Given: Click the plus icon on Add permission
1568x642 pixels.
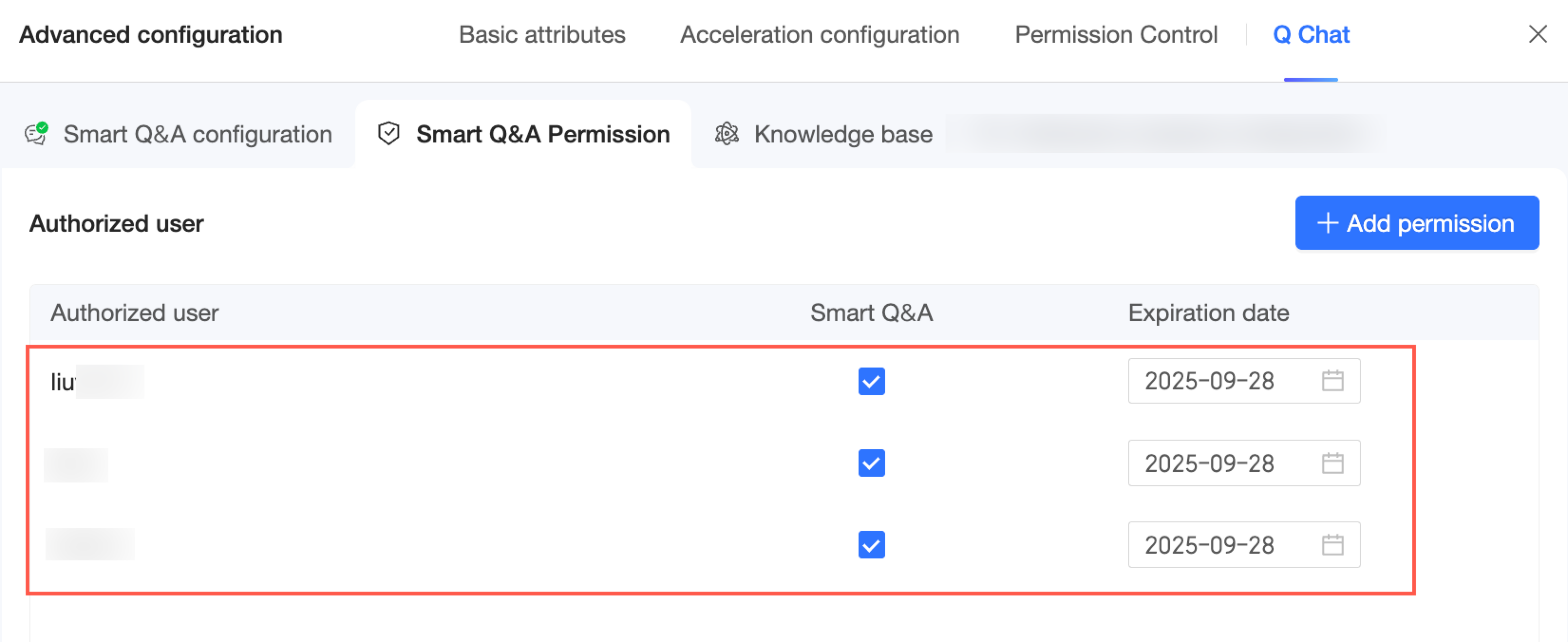Looking at the screenshot, I should pos(1327,223).
